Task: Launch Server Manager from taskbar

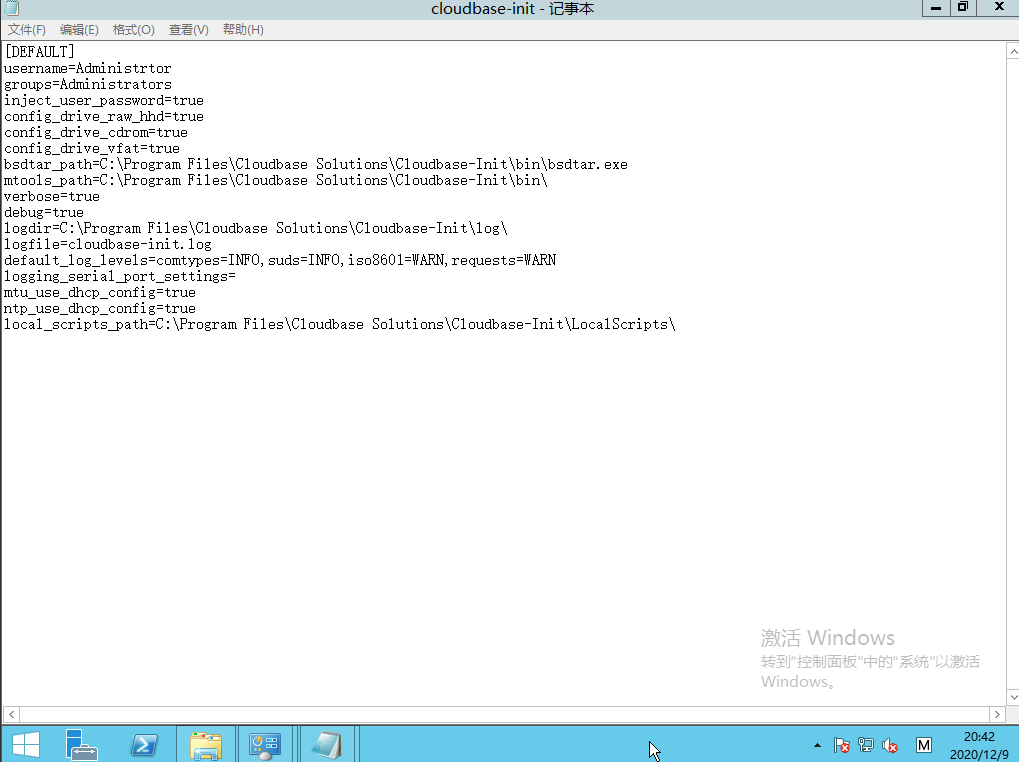Action: [81, 744]
